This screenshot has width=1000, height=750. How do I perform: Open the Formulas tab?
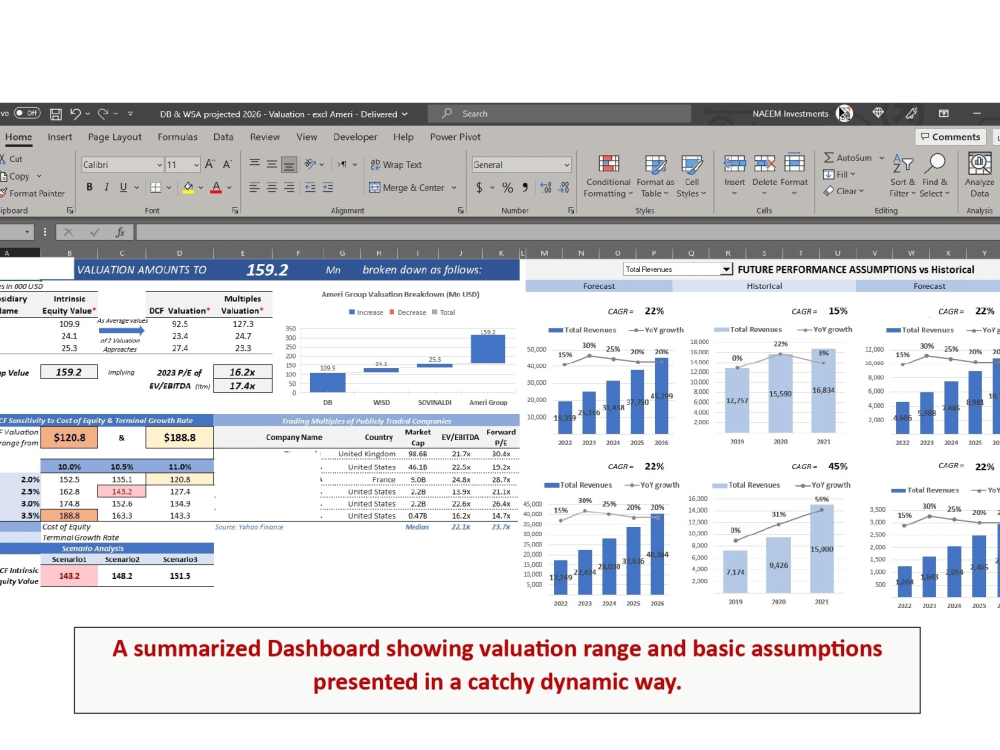(x=177, y=136)
